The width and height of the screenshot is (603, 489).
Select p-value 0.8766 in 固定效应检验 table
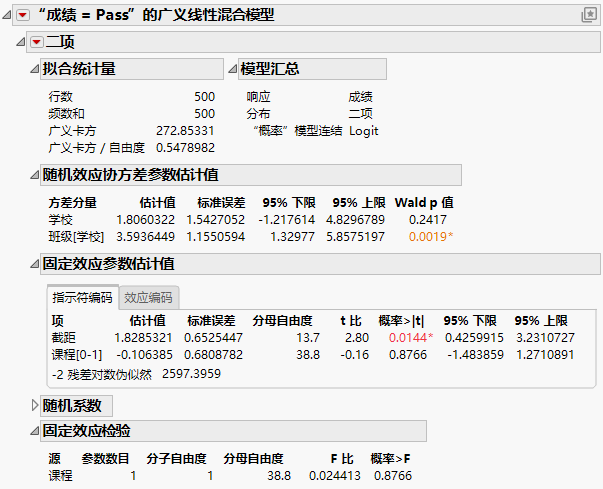click(393, 476)
